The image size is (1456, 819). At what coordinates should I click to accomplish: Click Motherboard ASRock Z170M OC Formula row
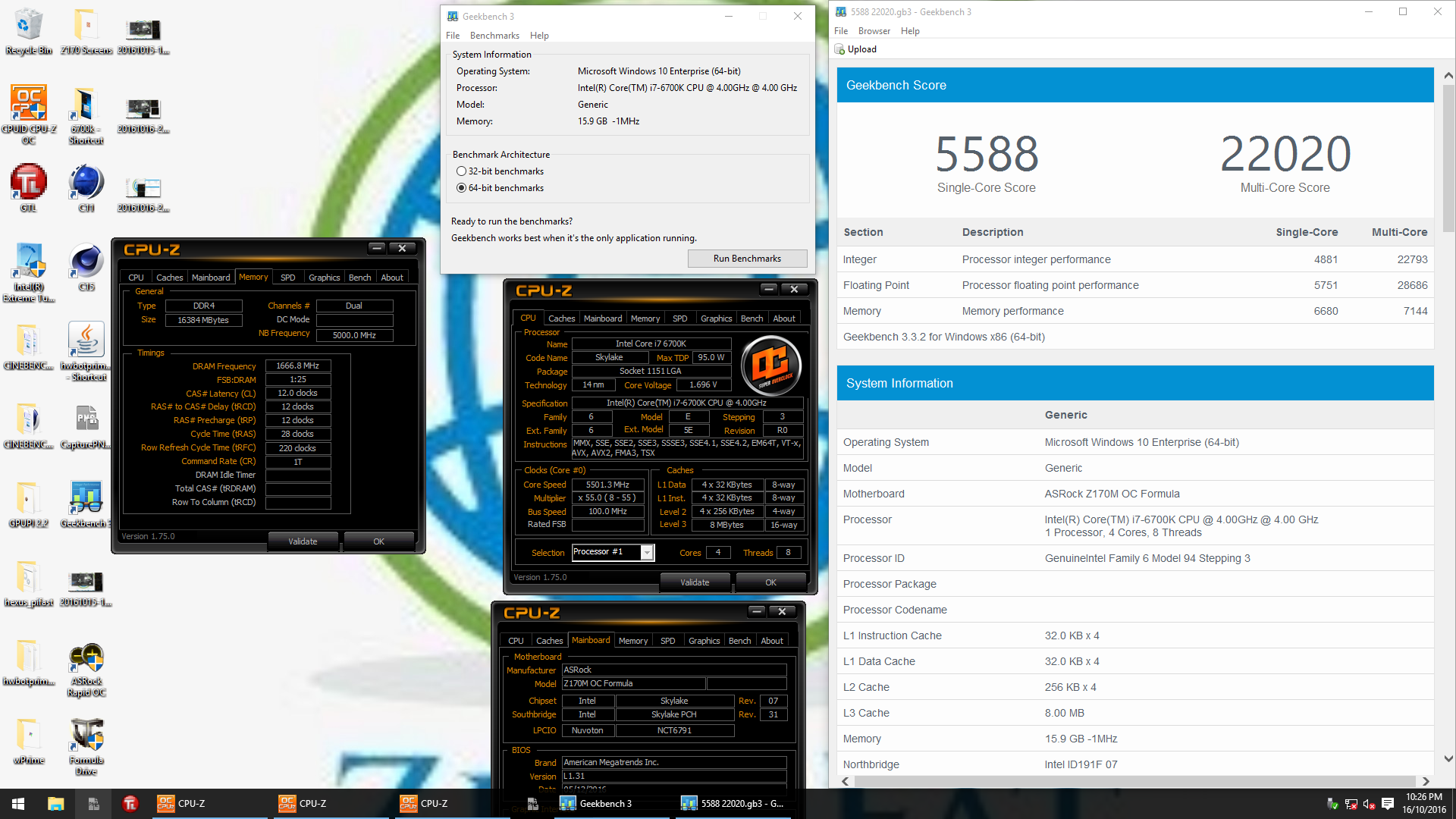[1135, 494]
